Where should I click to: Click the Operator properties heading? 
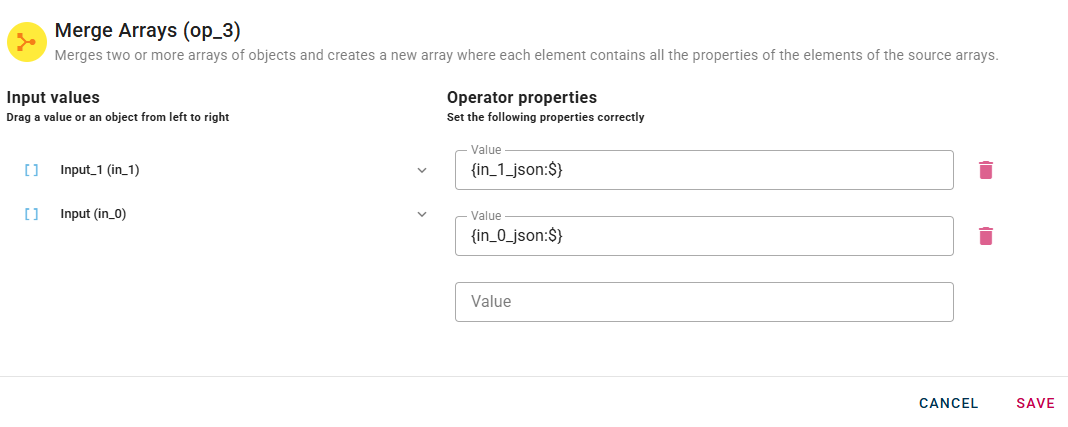tap(522, 98)
